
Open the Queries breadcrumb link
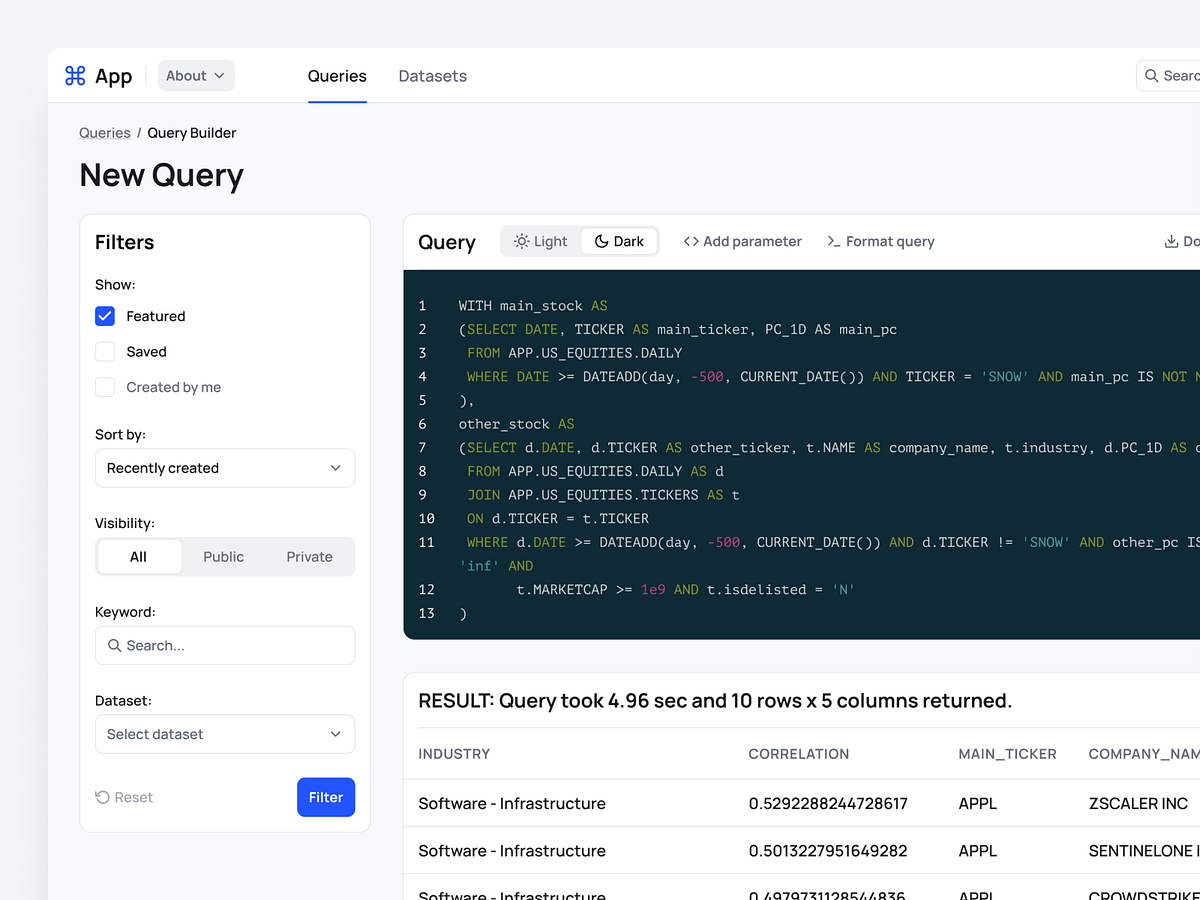coord(104,132)
